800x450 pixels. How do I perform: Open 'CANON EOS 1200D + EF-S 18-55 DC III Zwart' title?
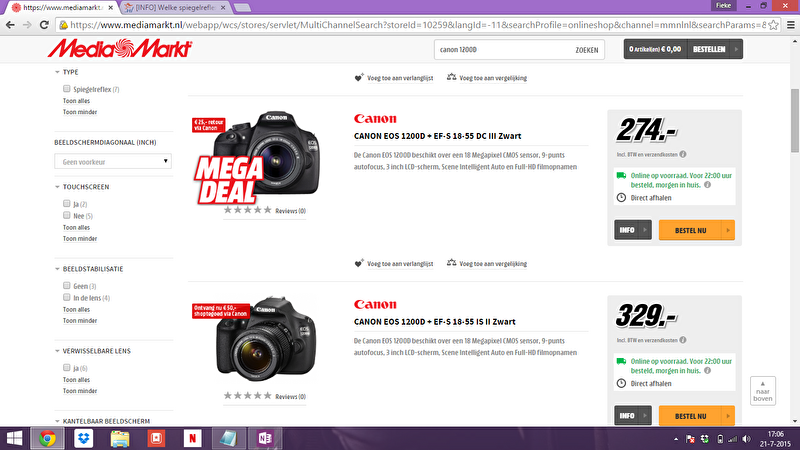coord(438,136)
